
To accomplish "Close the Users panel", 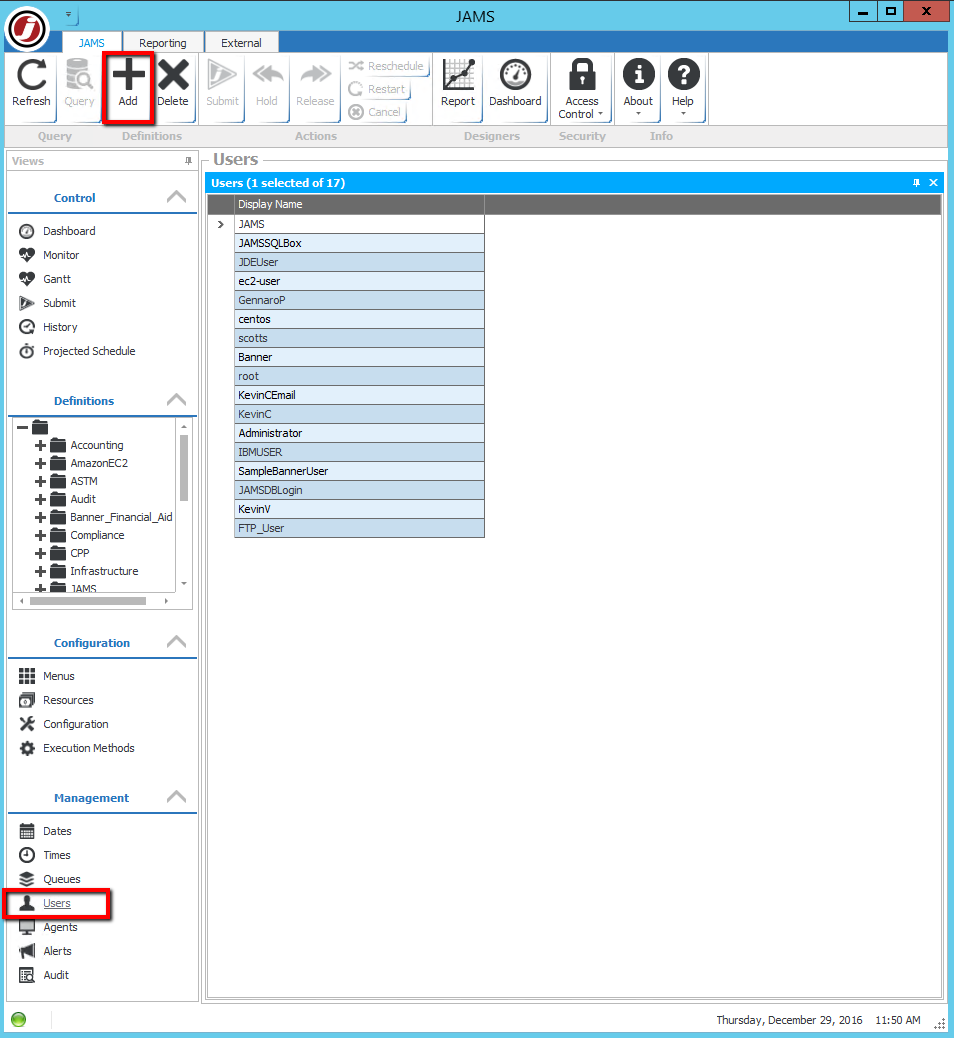I will point(933,183).
